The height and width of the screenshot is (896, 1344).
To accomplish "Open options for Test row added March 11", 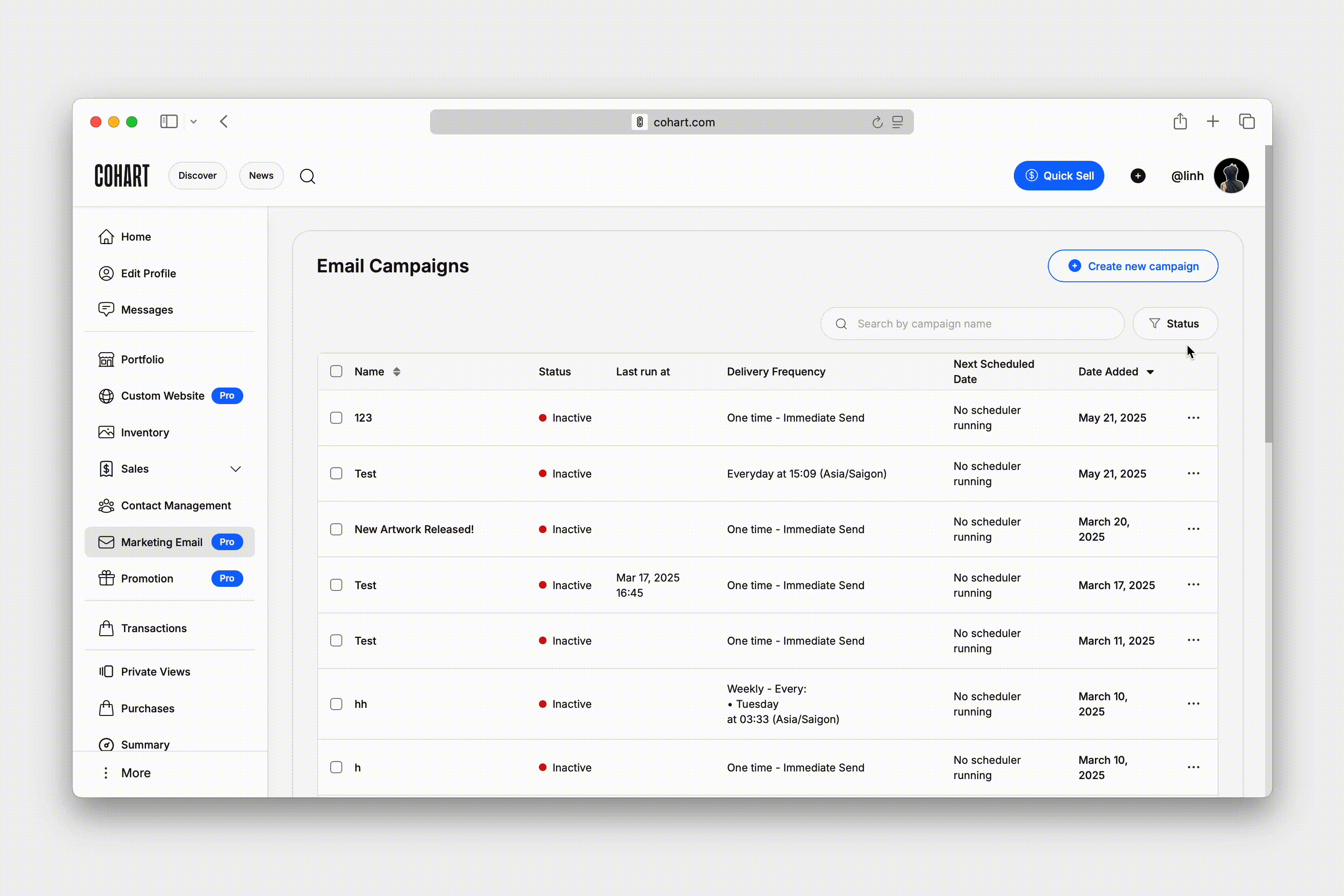I will pos(1194,640).
